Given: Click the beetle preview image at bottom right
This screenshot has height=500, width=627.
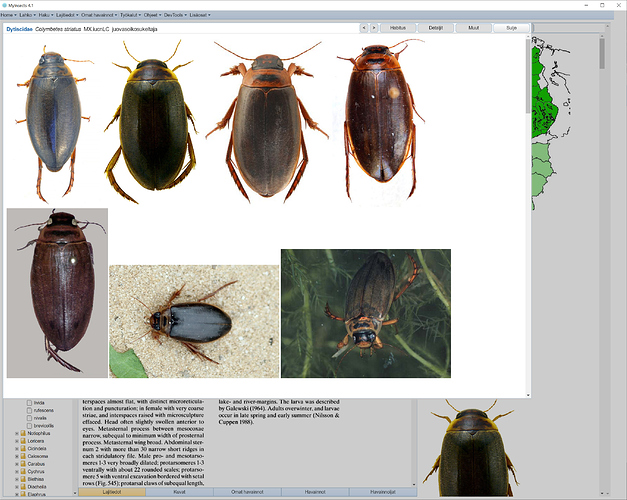Looking at the screenshot, I should pyautogui.click(x=471, y=448).
